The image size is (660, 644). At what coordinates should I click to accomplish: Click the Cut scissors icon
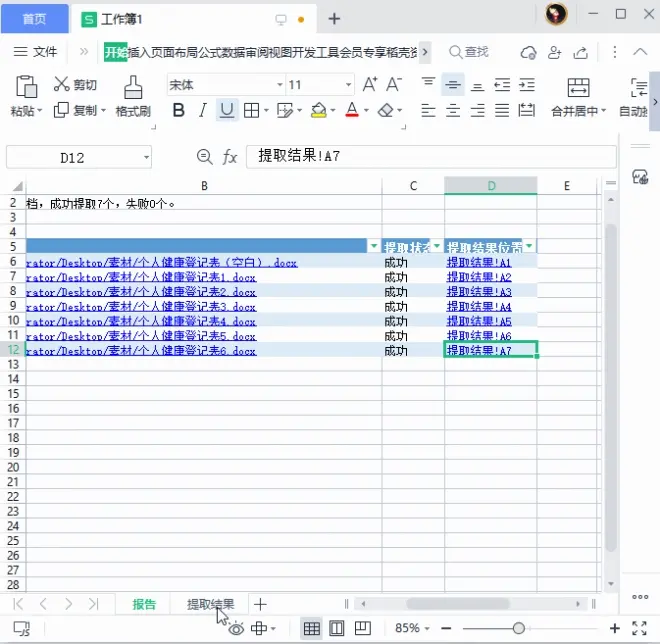(x=61, y=84)
